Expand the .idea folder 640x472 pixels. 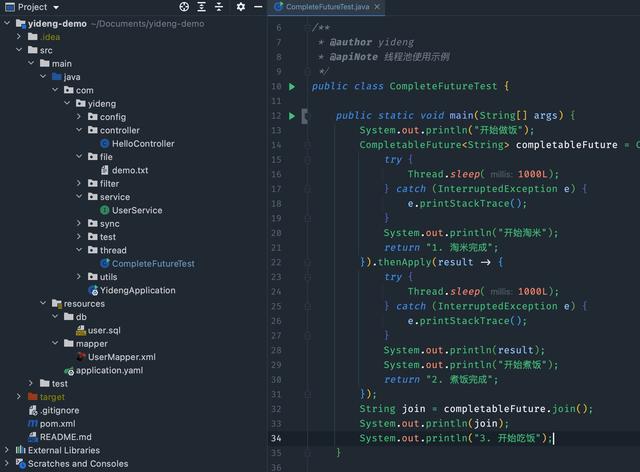(19, 36)
